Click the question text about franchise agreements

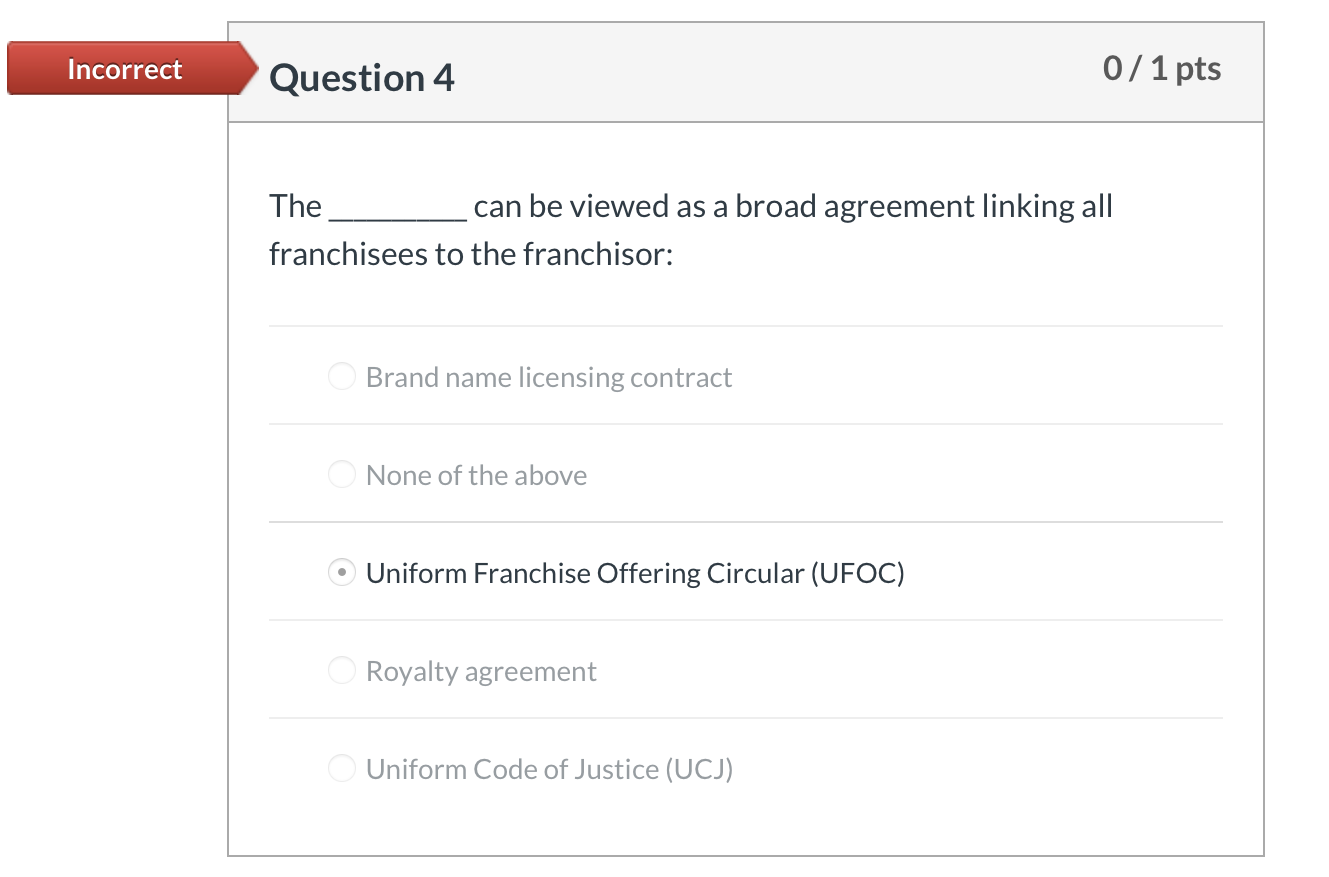click(x=690, y=228)
